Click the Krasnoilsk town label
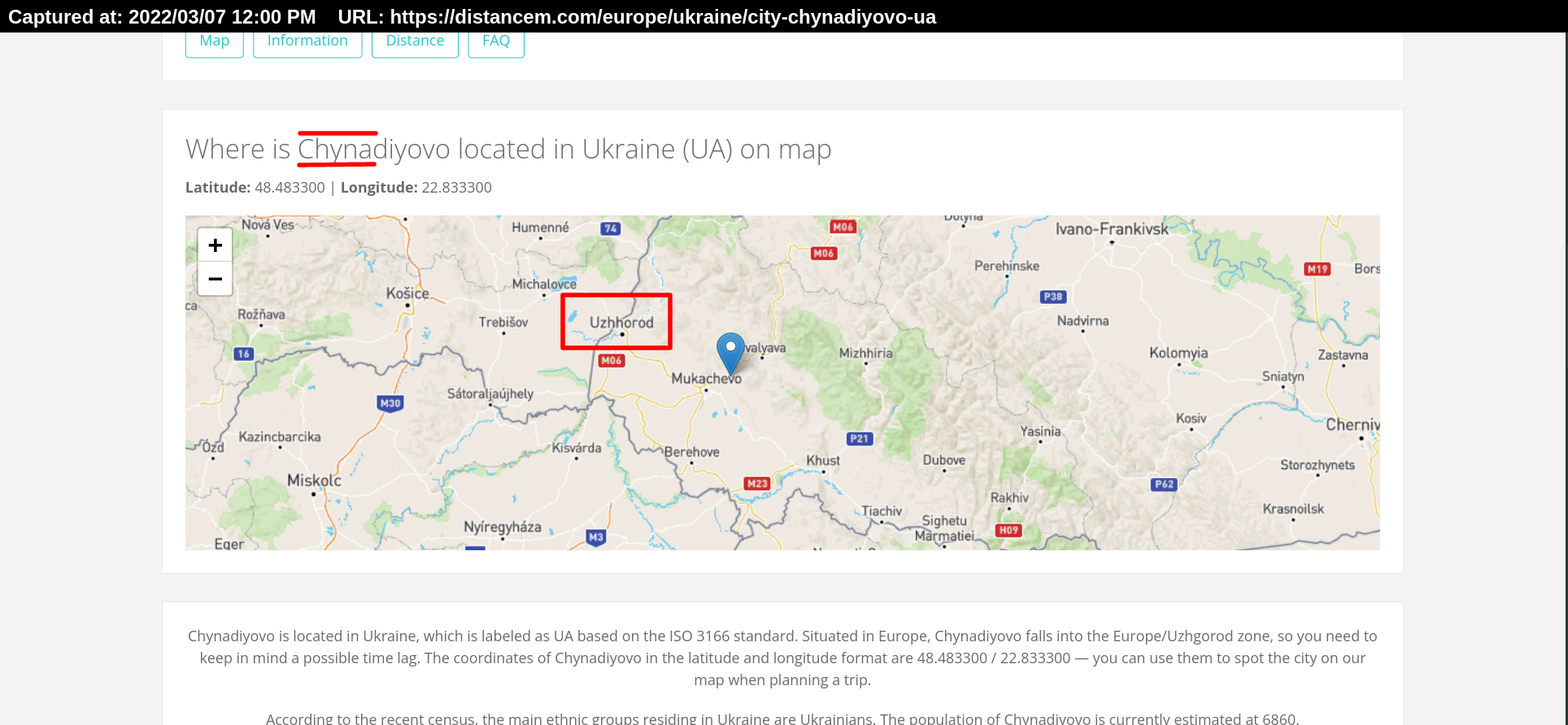Image resolution: width=1568 pixels, height=725 pixels. click(x=1293, y=509)
